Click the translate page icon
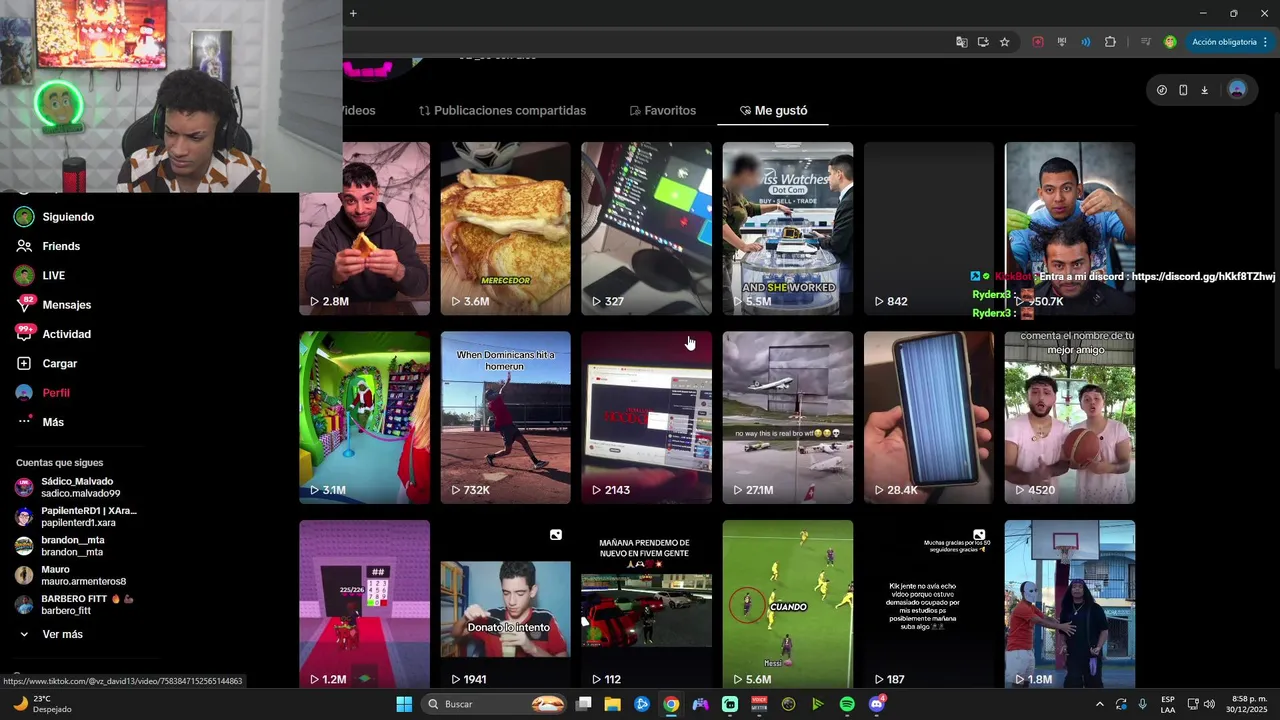This screenshot has width=1280, height=720. tap(961, 42)
